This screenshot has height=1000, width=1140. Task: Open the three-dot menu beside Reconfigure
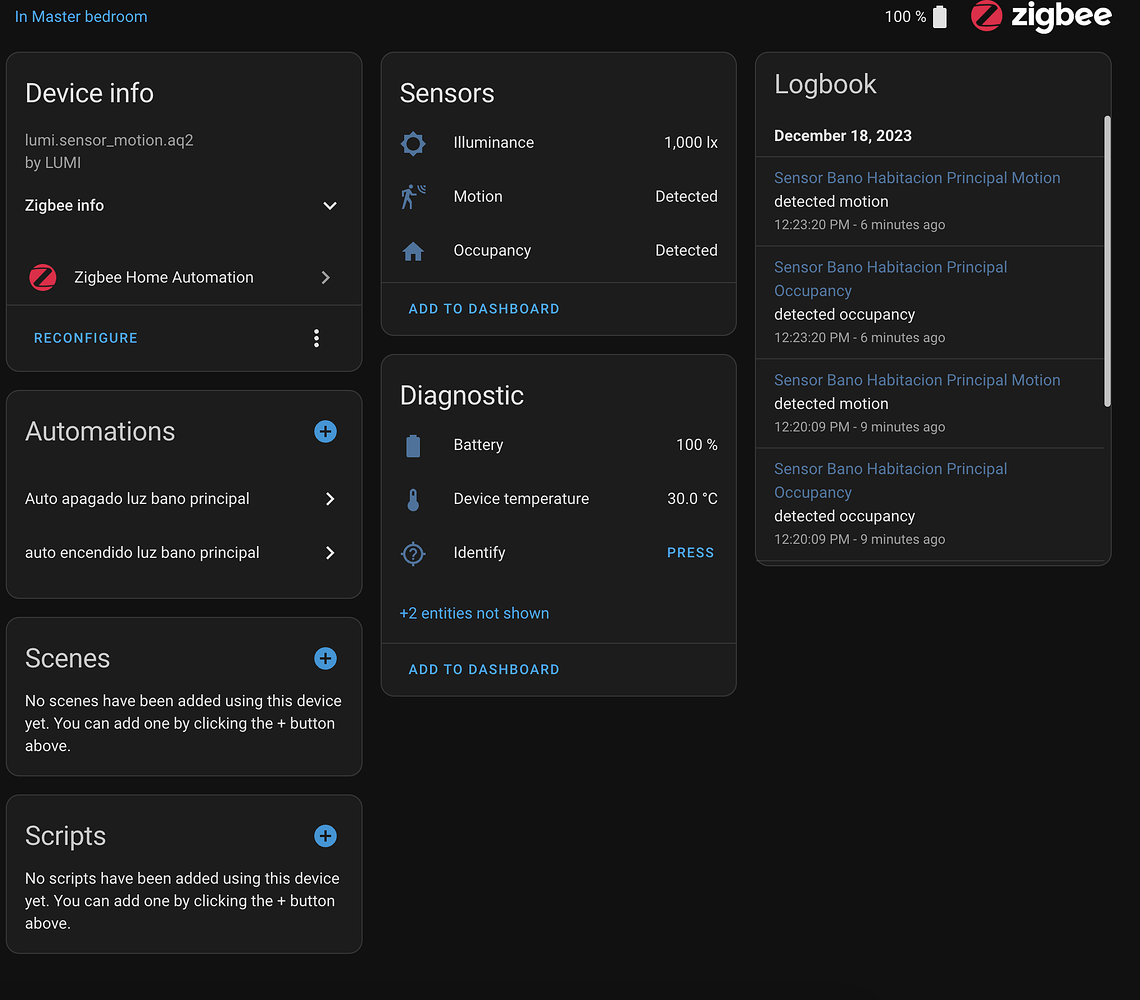[316, 338]
